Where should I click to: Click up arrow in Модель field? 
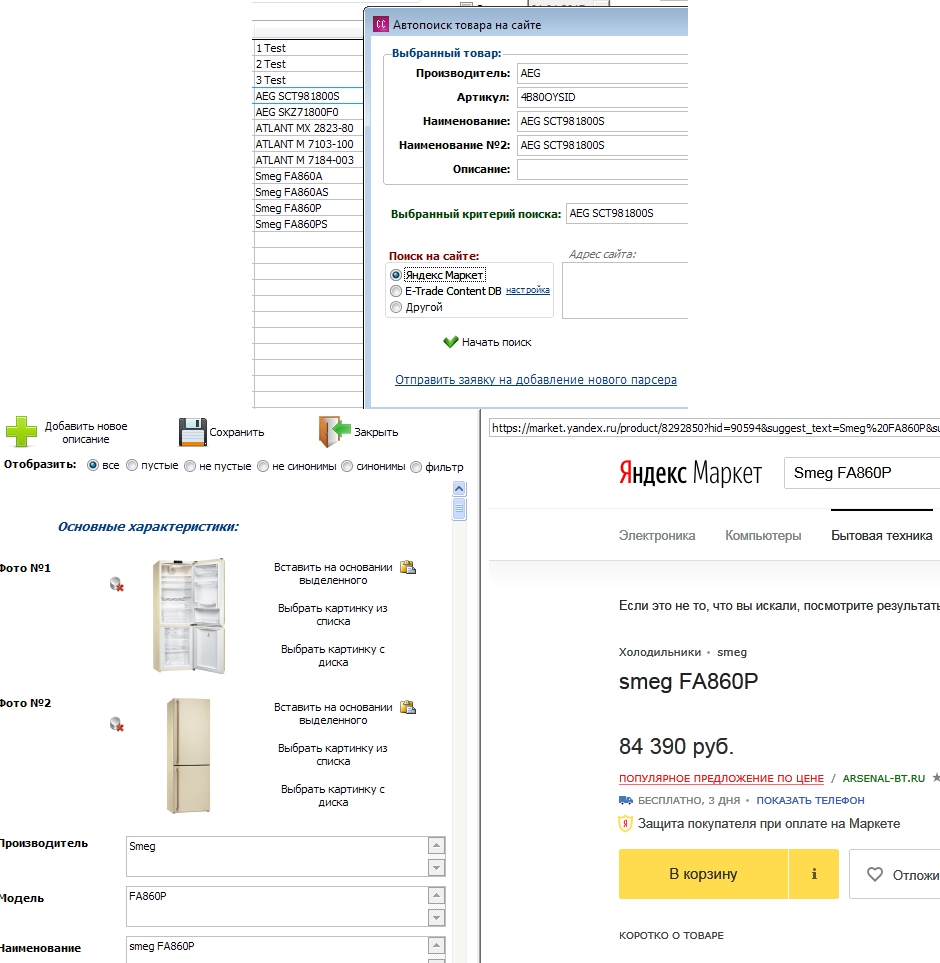point(436,896)
